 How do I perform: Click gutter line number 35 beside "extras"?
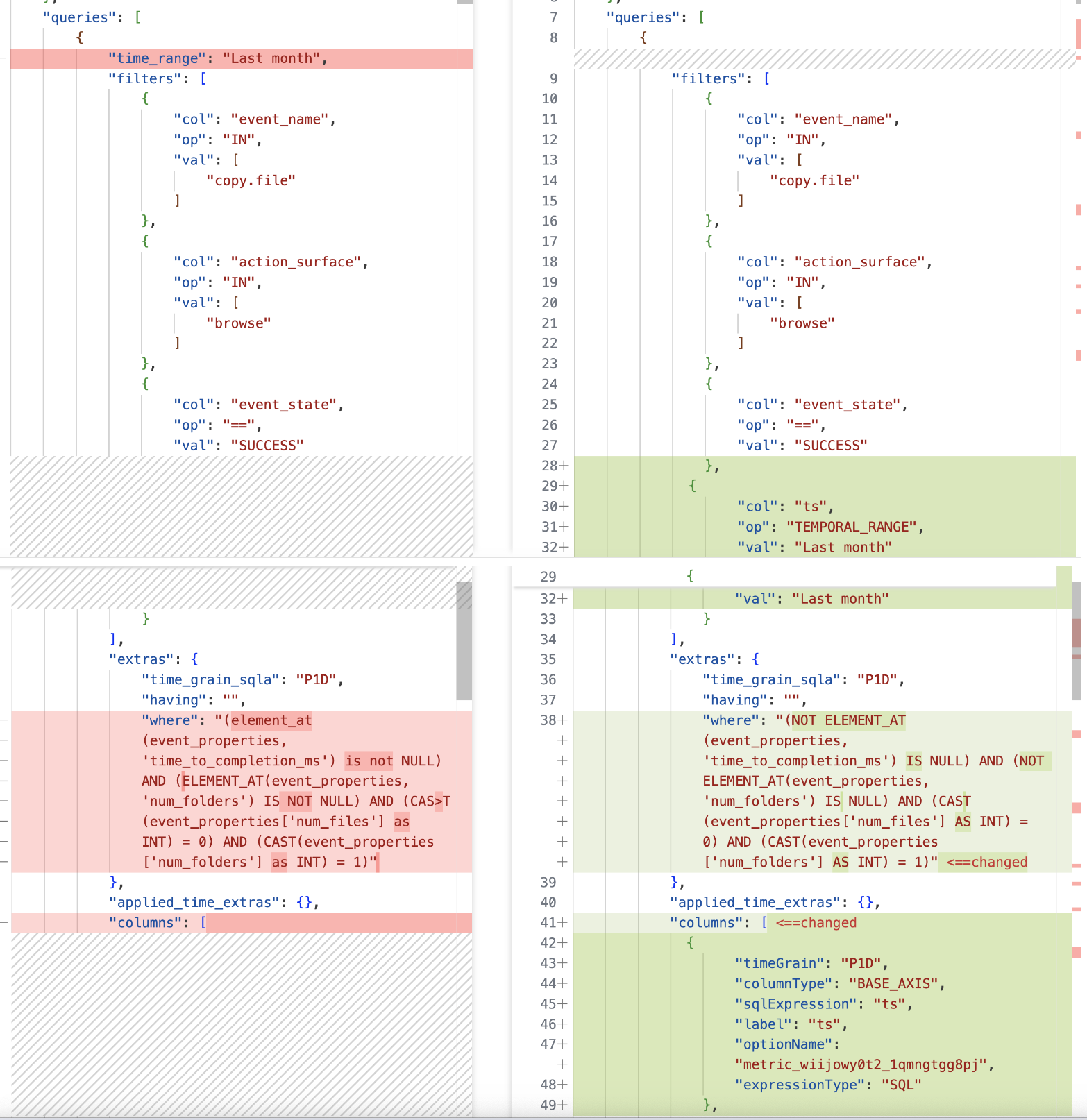pyautogui.click(x=548, y=659)
